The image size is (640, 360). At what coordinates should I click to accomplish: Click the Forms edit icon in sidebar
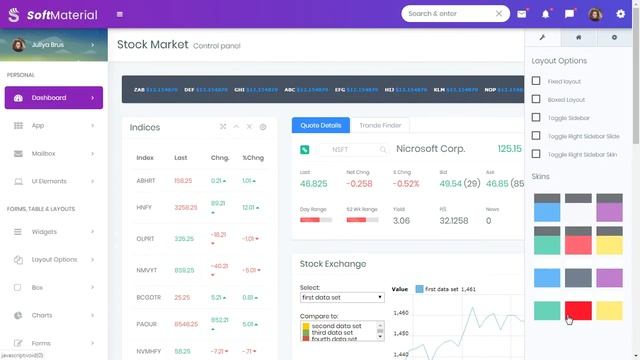coord(18,343)
